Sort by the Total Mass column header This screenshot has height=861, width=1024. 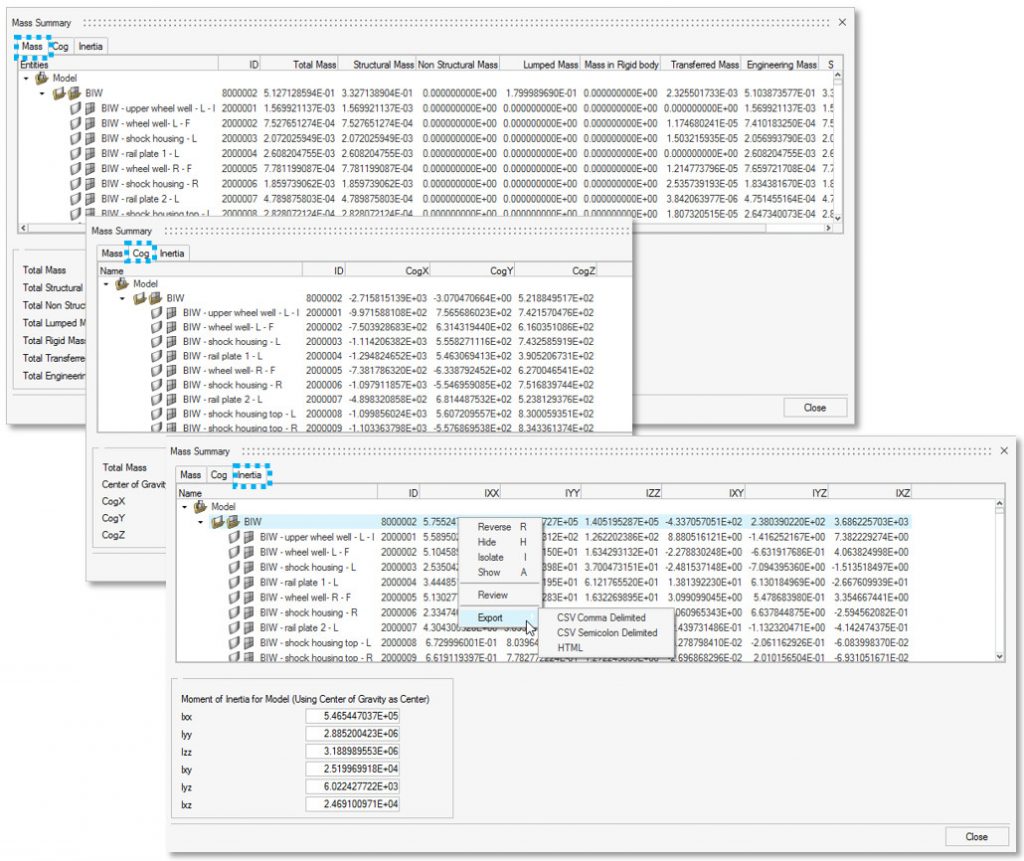tap(312, 64)
